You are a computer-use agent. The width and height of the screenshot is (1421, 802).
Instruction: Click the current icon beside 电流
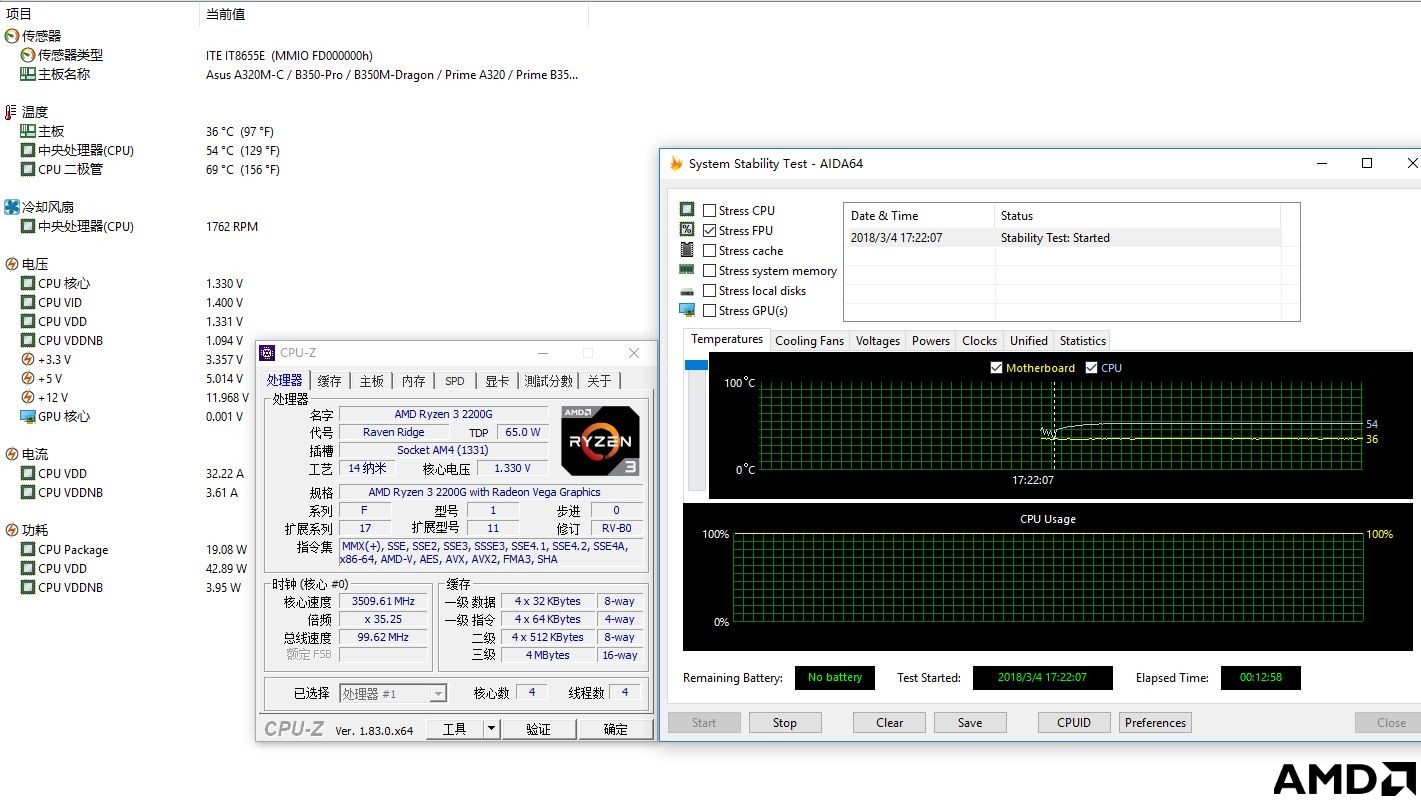pos(12,454)
